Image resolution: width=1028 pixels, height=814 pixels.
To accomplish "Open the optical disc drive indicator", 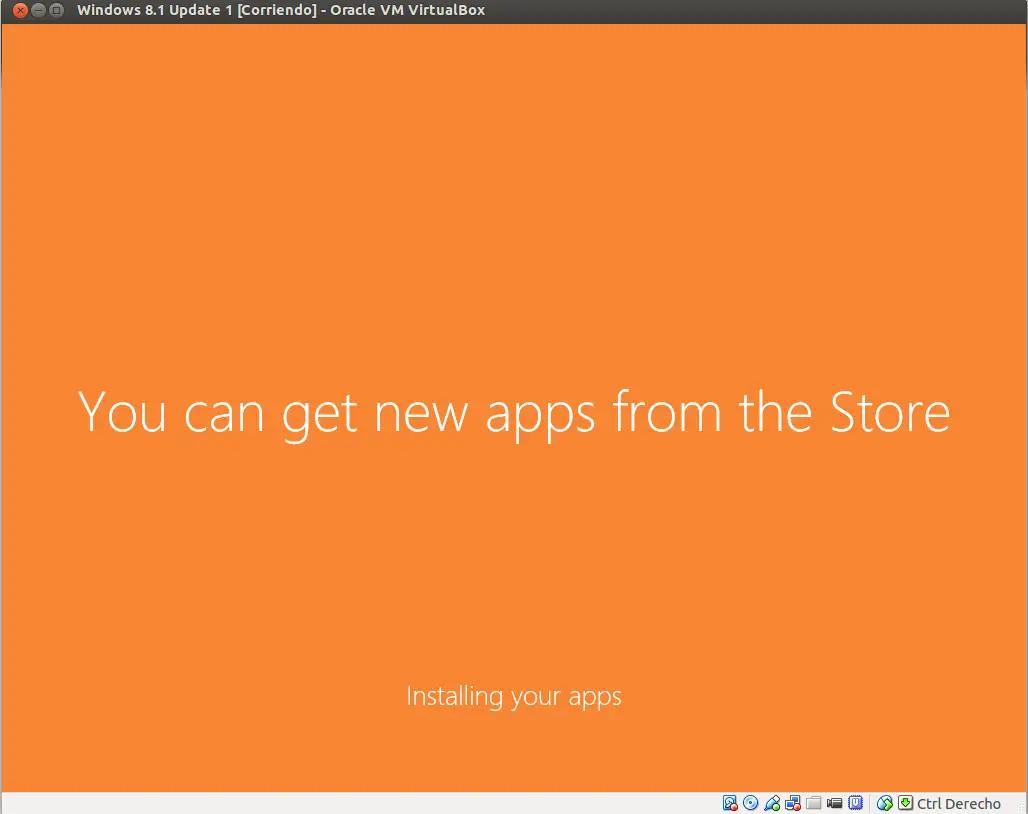I will [751, 803].
